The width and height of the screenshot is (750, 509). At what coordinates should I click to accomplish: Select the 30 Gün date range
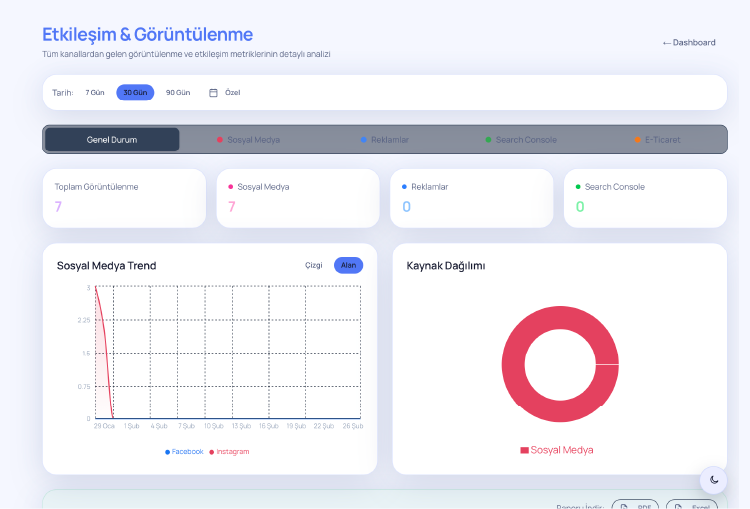pyautogui.click(x=135, y=93)
